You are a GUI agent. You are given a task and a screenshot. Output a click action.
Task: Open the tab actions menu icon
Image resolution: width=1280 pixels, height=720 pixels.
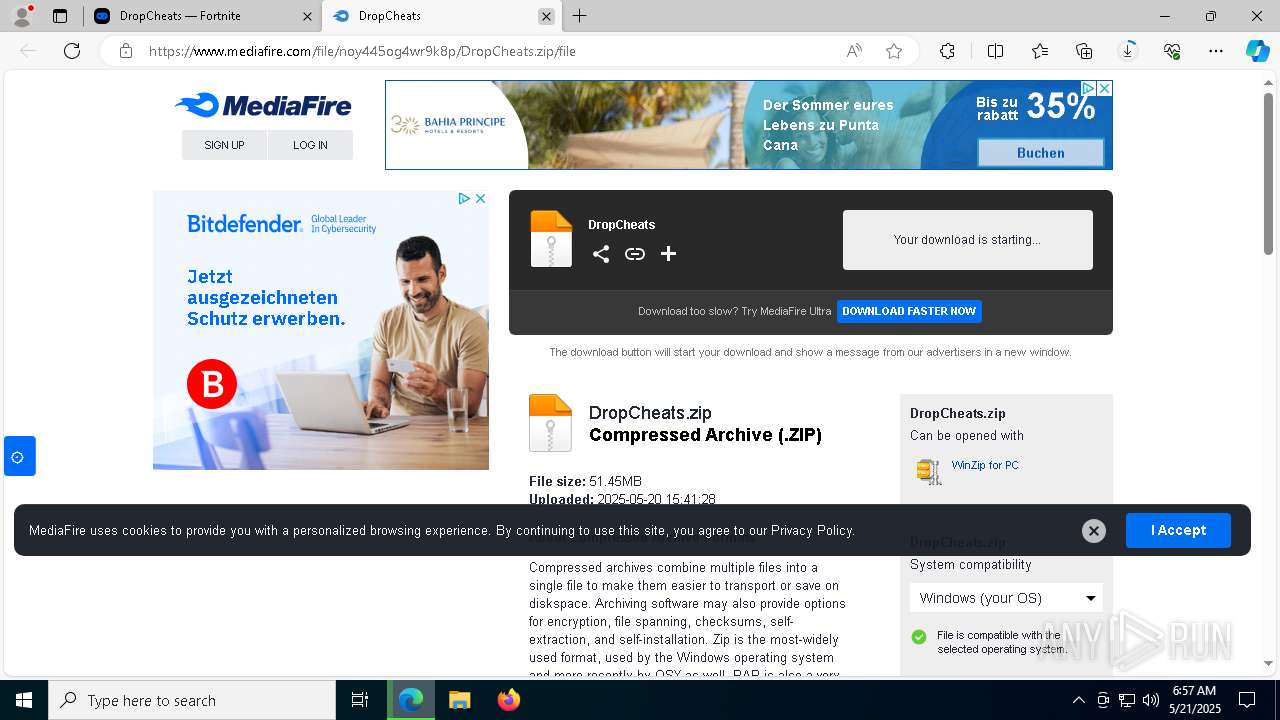60,16
